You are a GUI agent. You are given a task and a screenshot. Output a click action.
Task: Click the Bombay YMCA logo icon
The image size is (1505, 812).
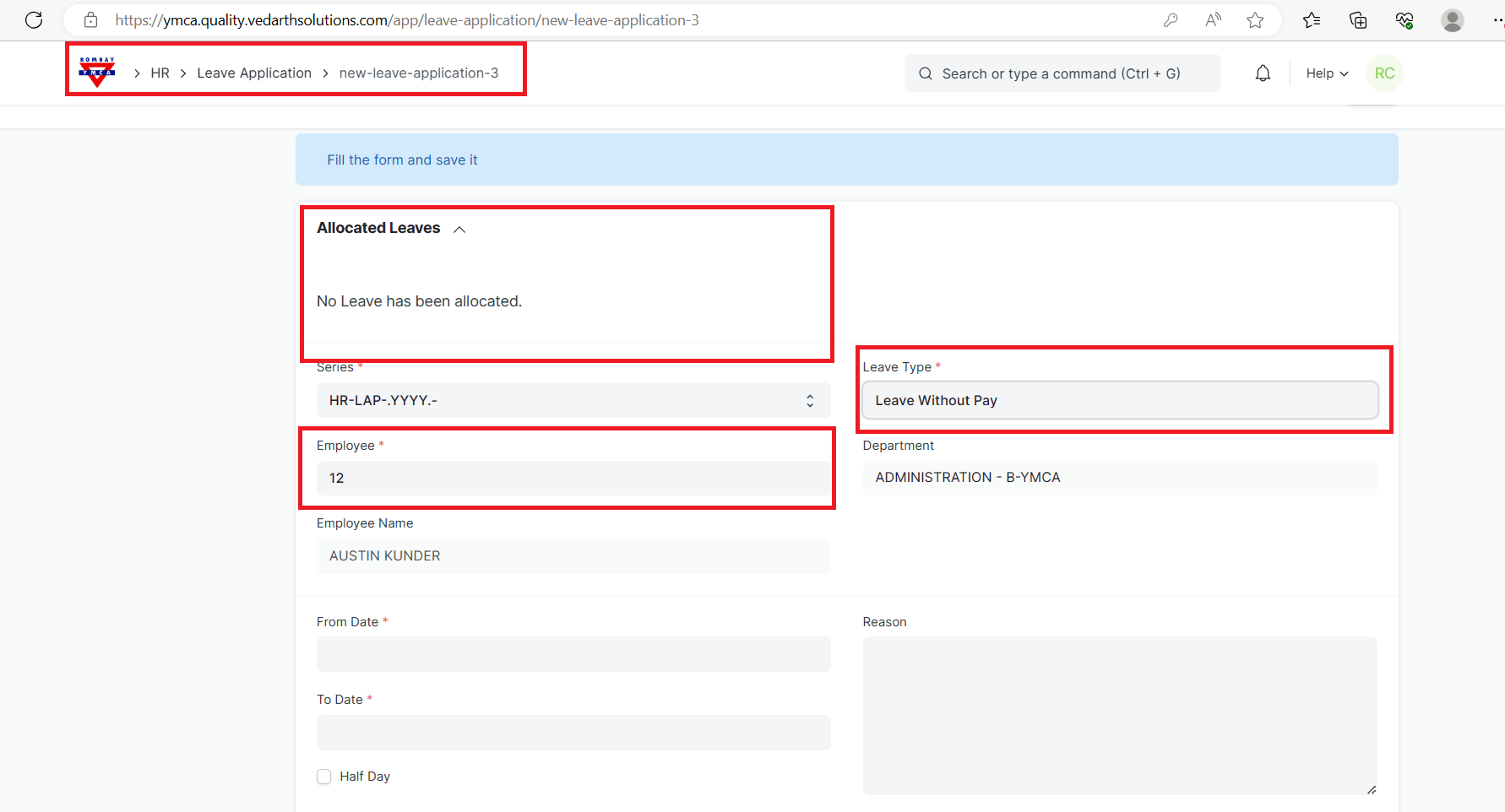[97, 73]
